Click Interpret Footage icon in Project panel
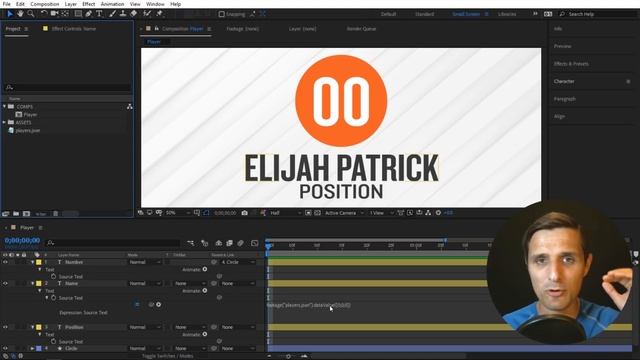Screen dimensions: 640x360 [5, 213]
